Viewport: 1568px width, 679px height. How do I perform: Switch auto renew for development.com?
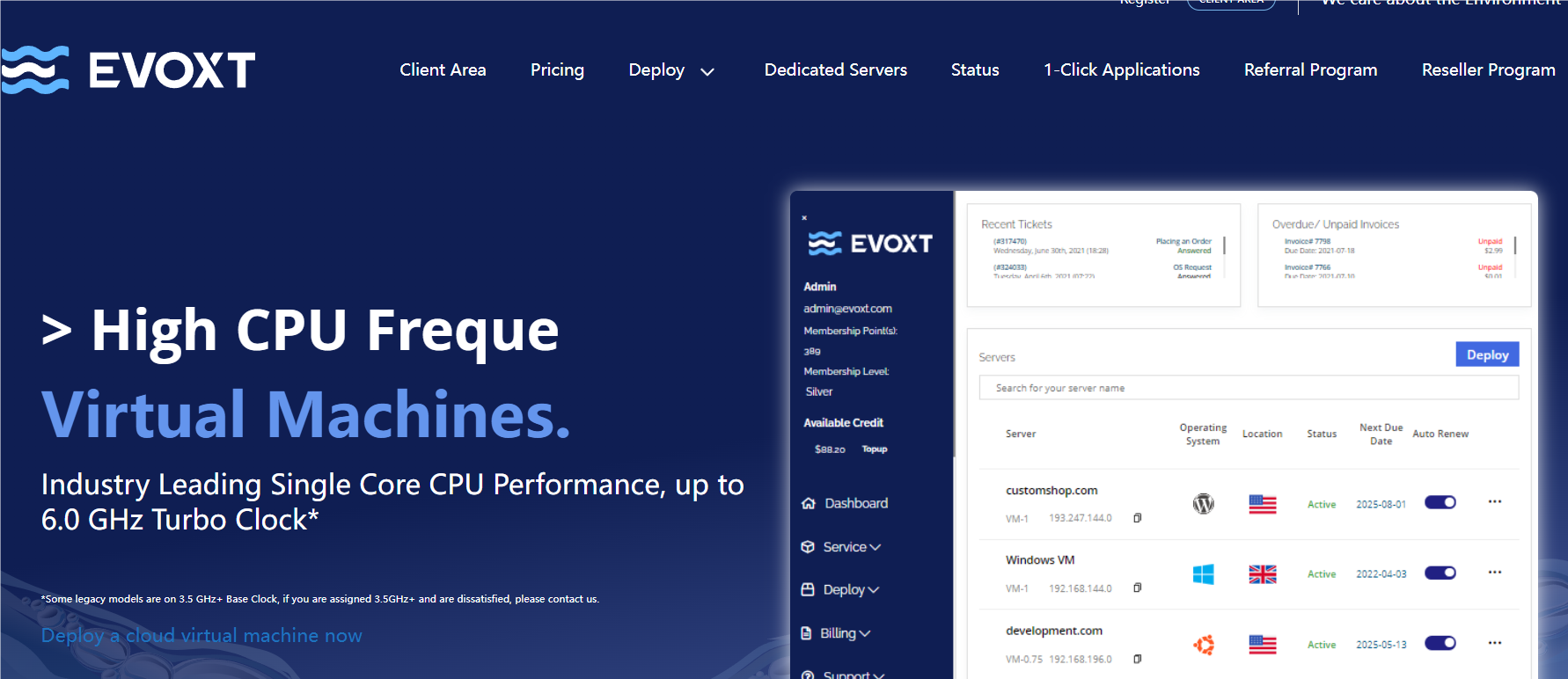pos(1440,643)
